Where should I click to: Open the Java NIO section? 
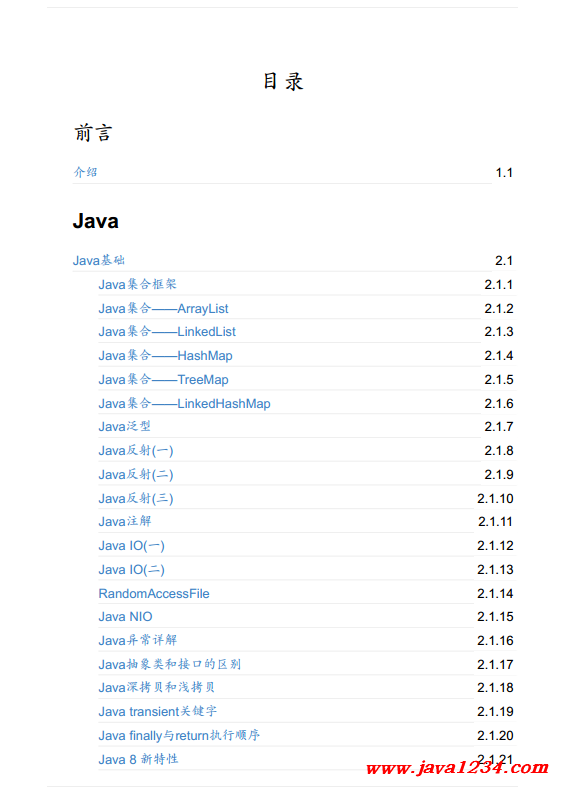point(125,616)
